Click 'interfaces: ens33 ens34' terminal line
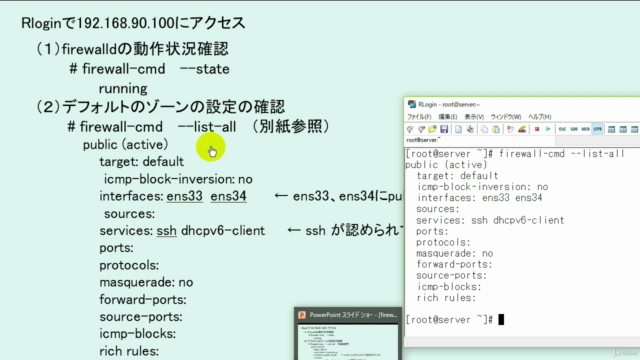640x360 pixels. [x=479, y=198]
